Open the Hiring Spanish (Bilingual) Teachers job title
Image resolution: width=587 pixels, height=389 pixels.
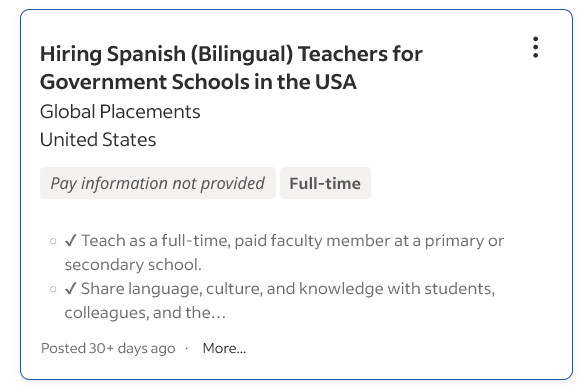click(231, 68)
